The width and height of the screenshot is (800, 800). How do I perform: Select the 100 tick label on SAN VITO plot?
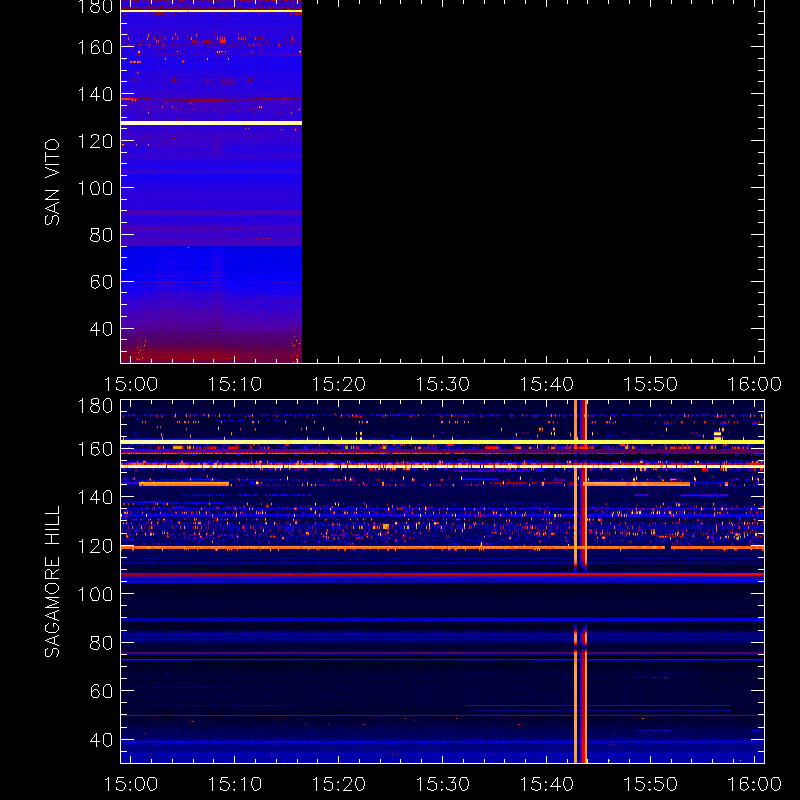[x=95, y=188]
